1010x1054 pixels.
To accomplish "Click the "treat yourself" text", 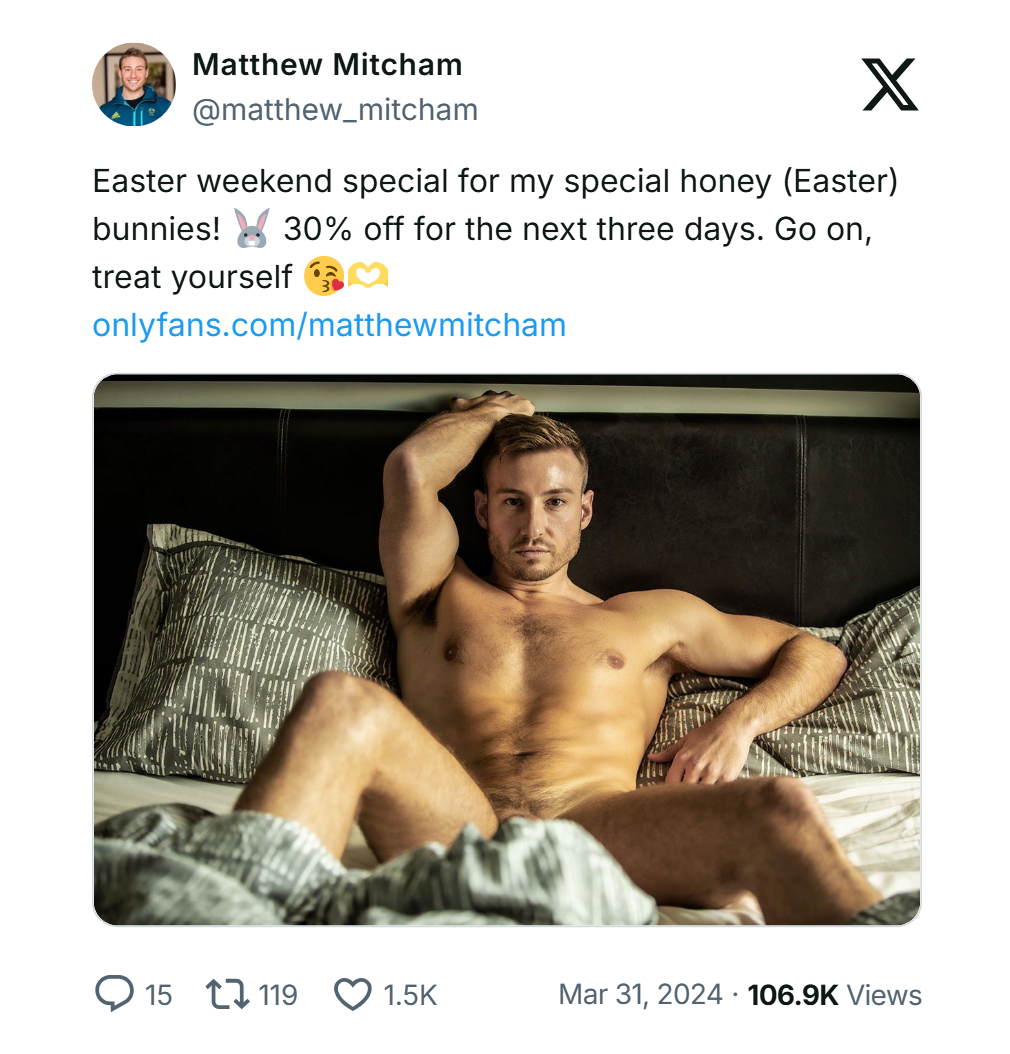I will 192,277.
